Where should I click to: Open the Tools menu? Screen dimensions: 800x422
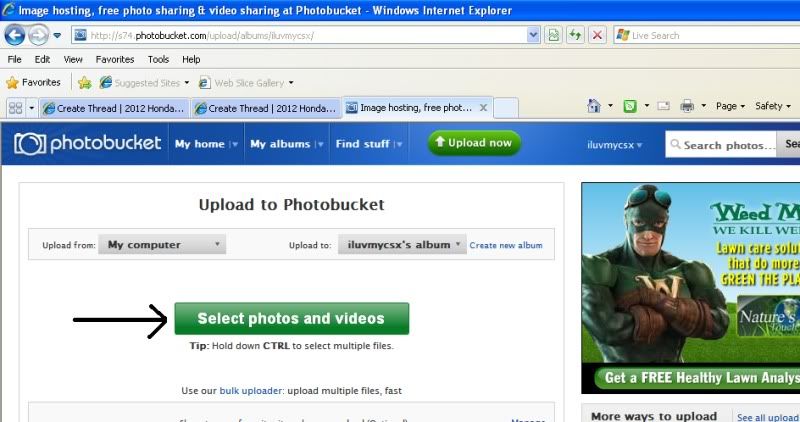[x=158, y=59]
